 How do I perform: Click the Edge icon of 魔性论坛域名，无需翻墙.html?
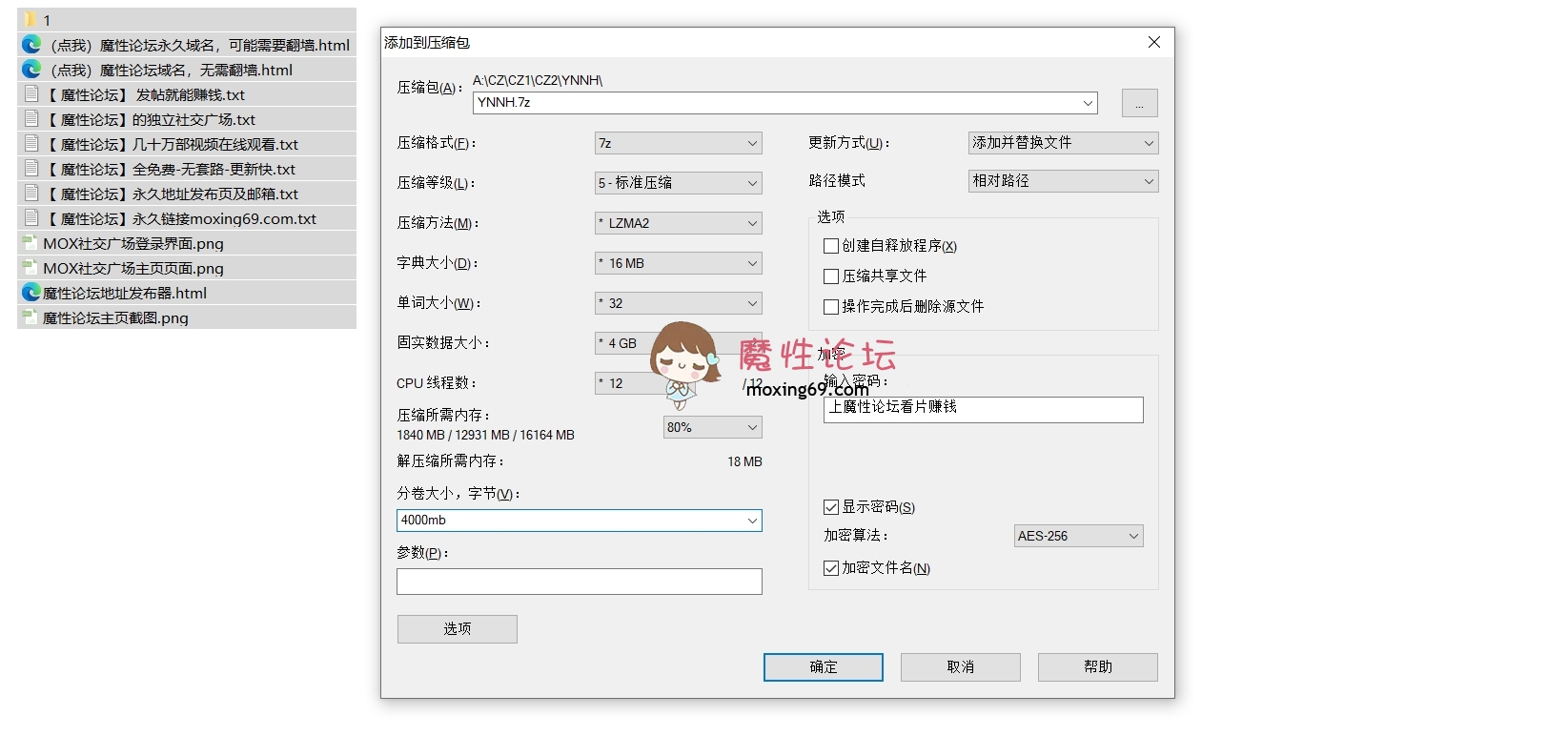tap(31, 70)
